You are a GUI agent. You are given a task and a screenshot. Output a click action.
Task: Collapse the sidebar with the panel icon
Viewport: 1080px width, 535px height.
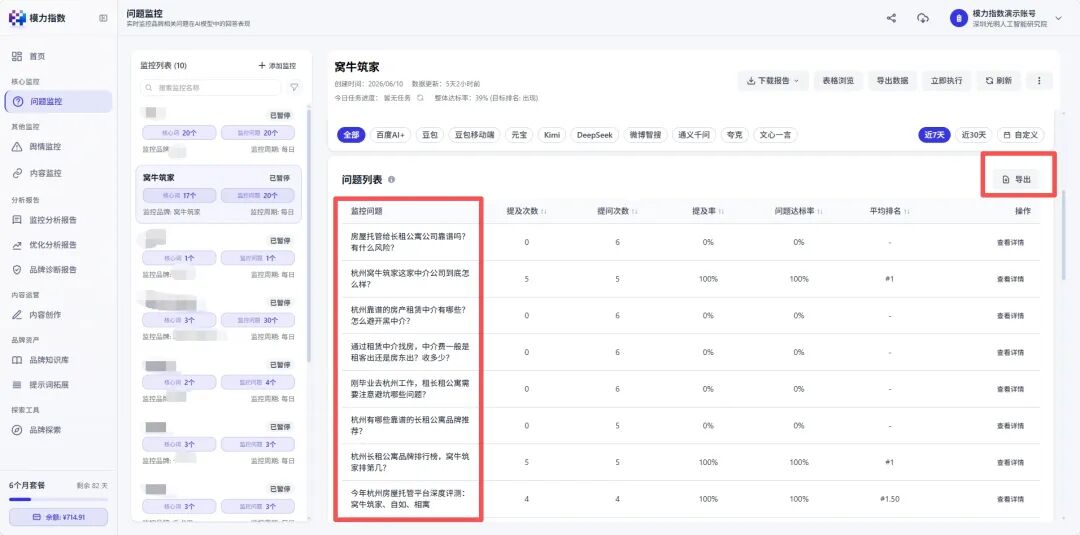pos(103,19)
